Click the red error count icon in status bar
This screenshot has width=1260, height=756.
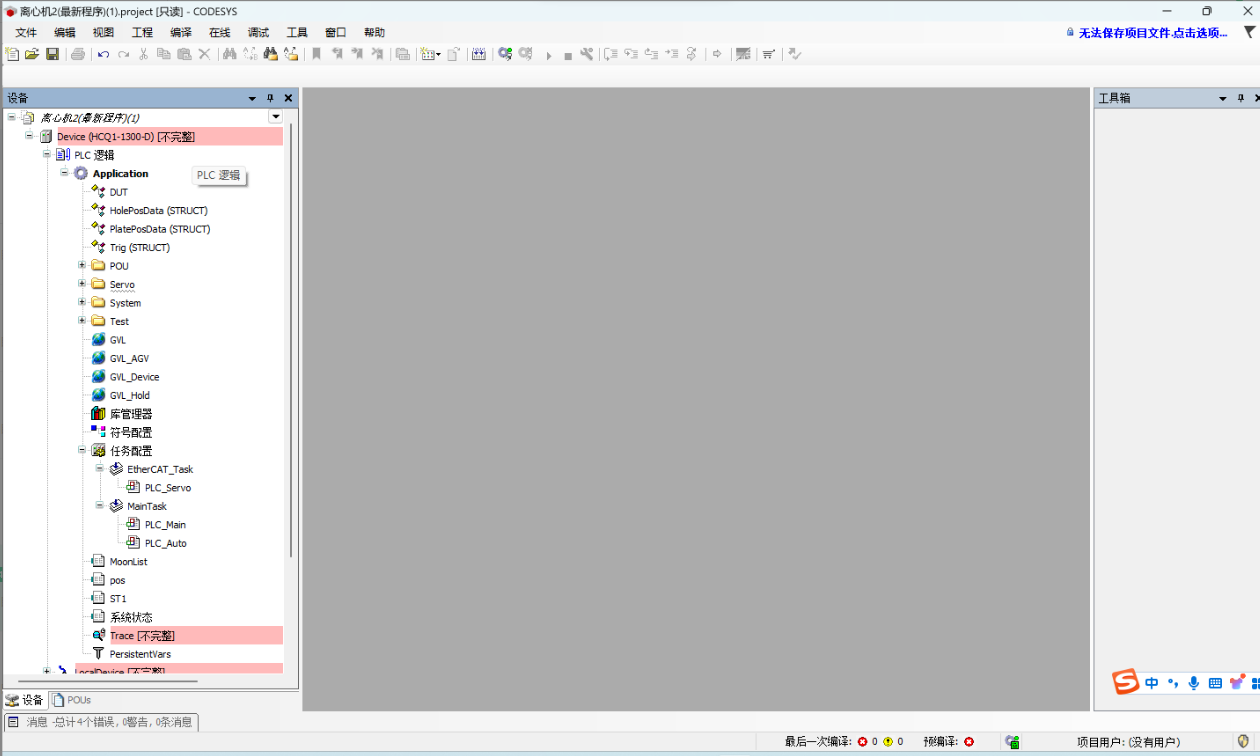point(862,742)
